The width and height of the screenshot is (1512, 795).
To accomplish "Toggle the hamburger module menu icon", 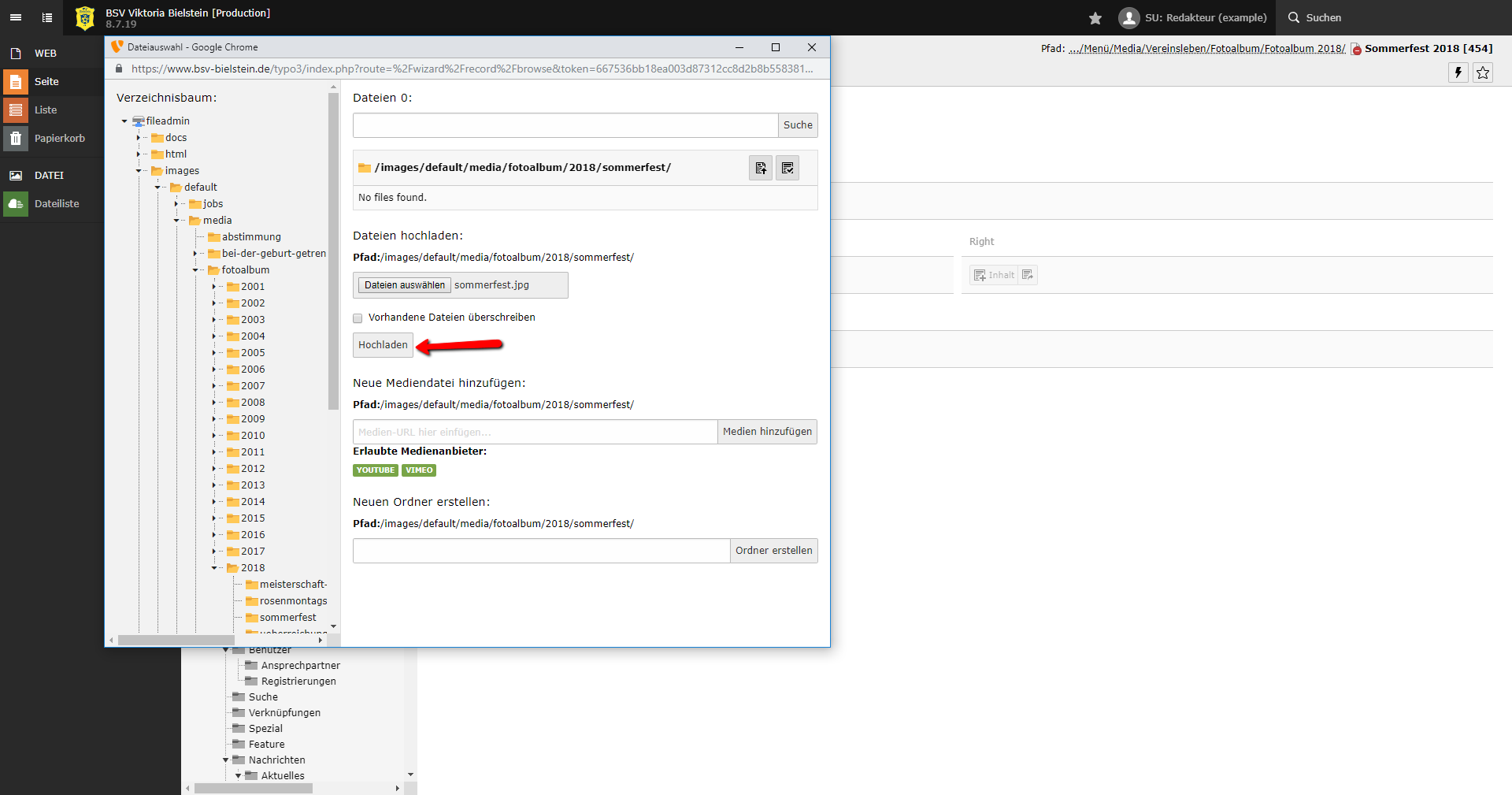I will 16,17.
